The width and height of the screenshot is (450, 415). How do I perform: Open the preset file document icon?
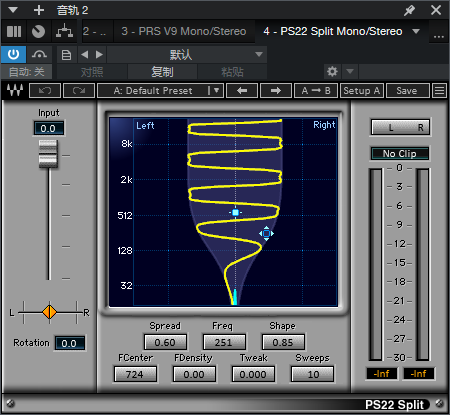(x=66, y=55)
